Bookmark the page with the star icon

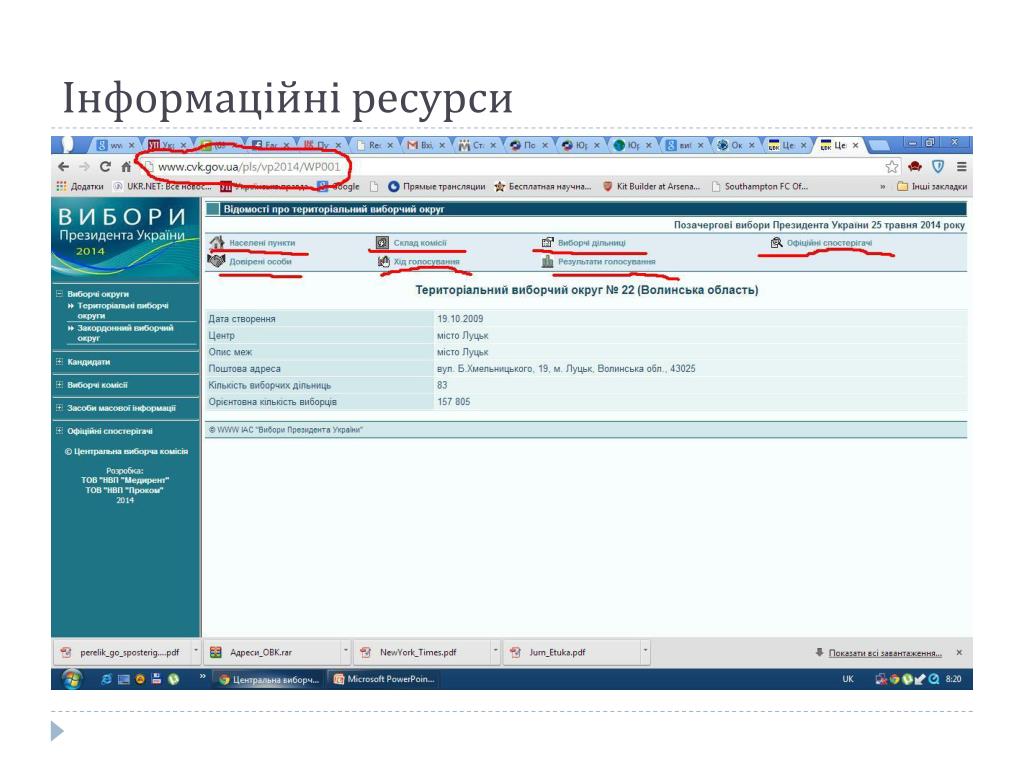892,167
